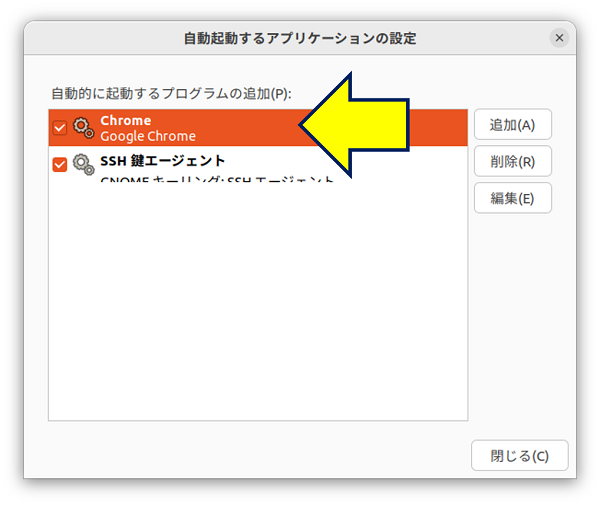Toggle the SSH 鍵エージェント checkbox
Screen dimensions: 600x505
[x=60, y=165]
